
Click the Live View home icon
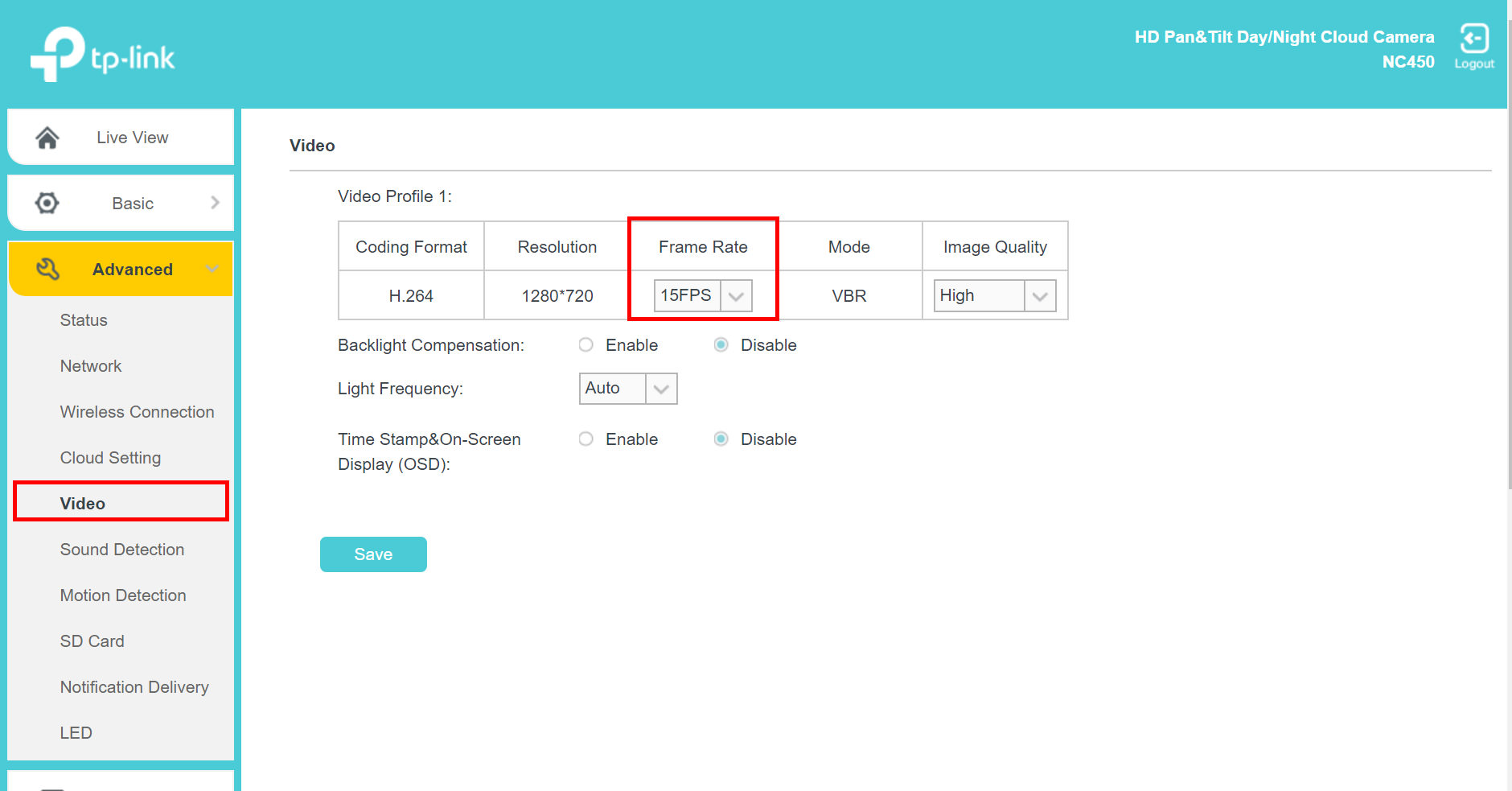click(x=47, y=138)
